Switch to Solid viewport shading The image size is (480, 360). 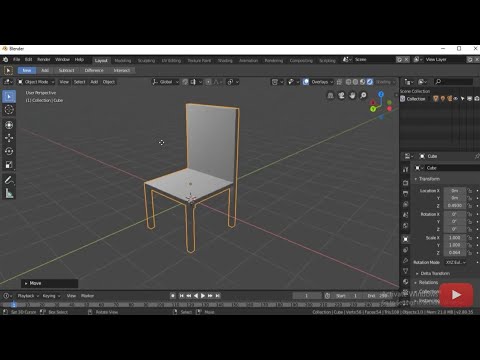[356, 82]
